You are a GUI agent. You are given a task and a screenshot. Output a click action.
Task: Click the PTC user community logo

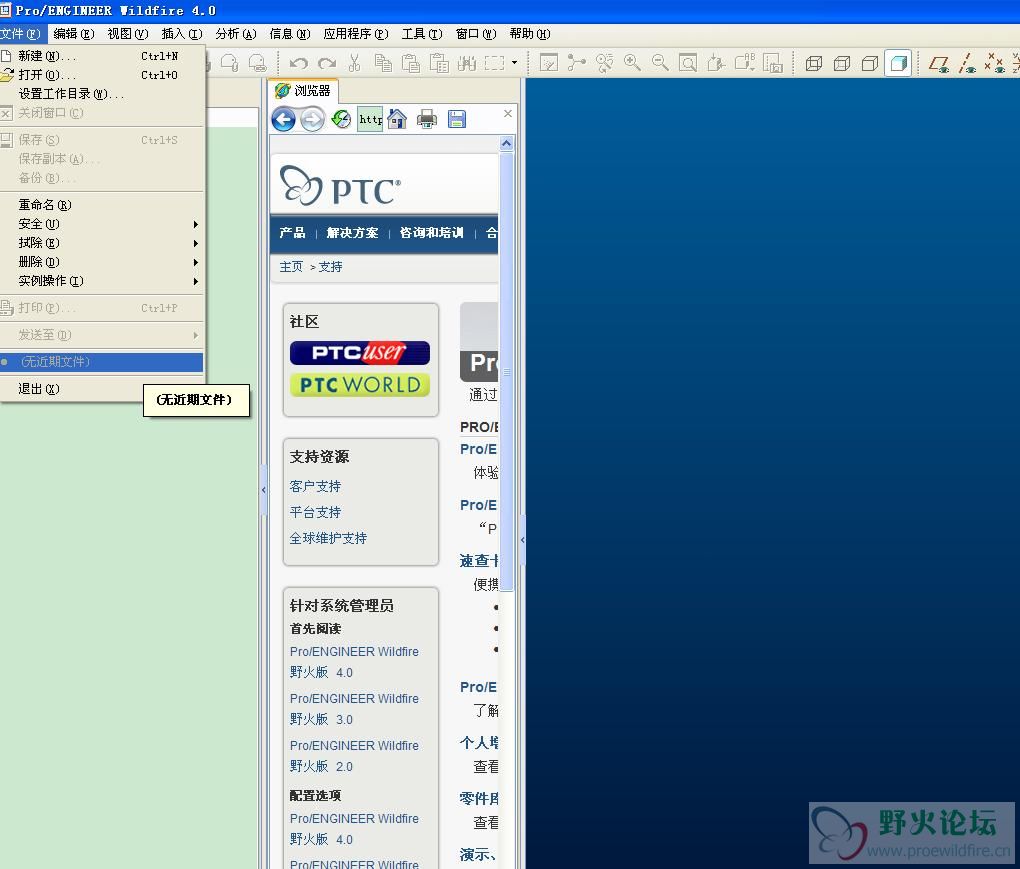click(x=360, y=353)
